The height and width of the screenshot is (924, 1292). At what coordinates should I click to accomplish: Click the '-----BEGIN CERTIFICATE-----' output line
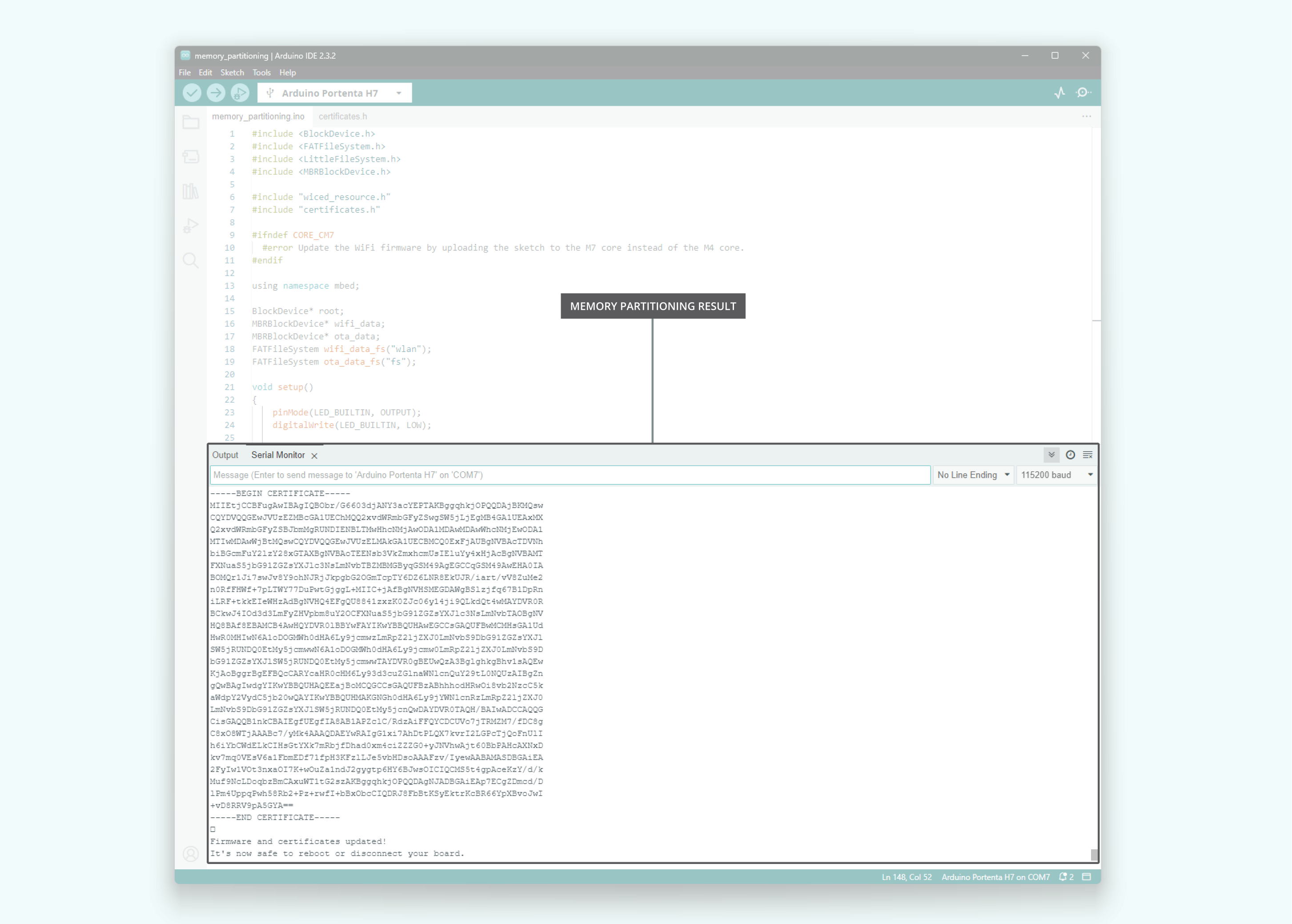pyautogui.click(x=280, y=493)
